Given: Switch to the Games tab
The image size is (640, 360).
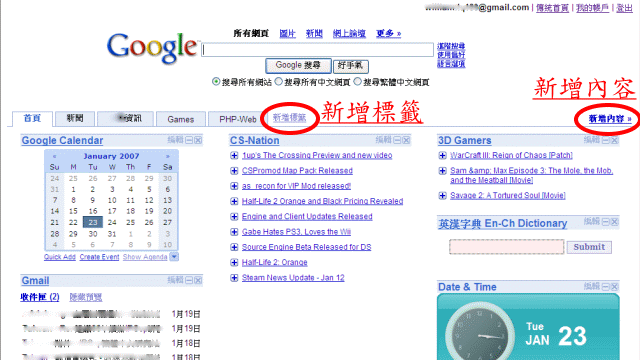Looking at the screenshot, I should pyautogui.click(x=180, y=119).
